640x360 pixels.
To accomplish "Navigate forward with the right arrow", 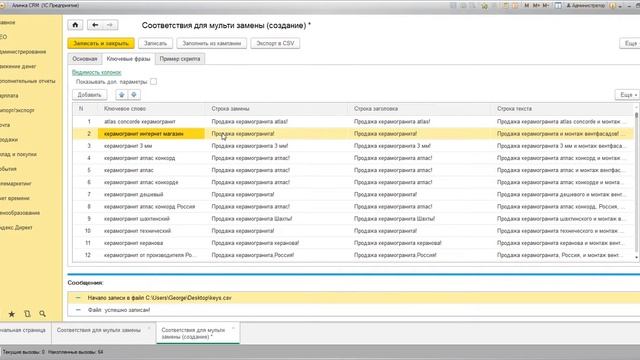I will click(x=110, y=25).
